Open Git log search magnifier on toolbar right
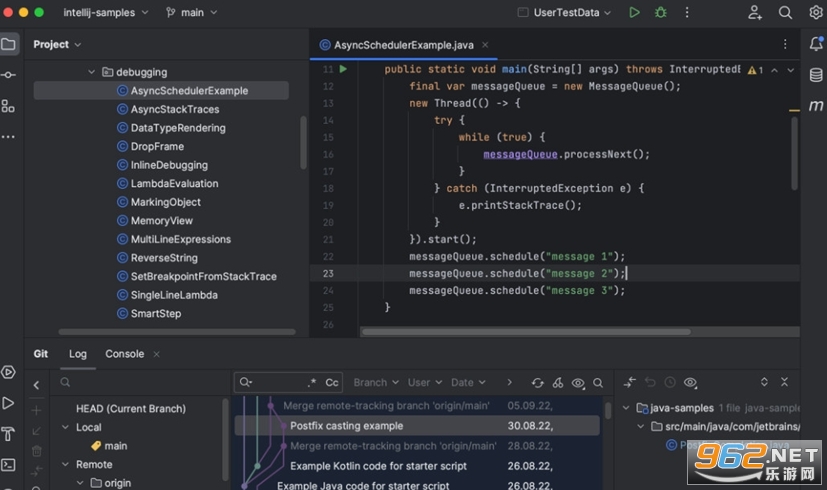Screen dimensions: 827x490 coord(598,383)
